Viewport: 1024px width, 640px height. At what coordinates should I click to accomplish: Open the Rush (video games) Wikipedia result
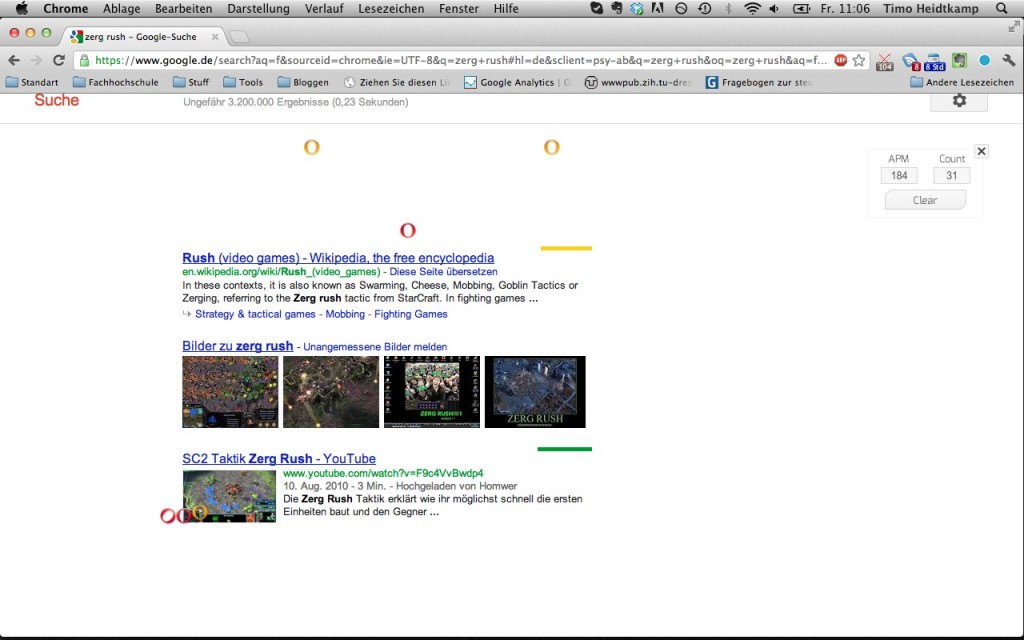[x=338, y=258]
